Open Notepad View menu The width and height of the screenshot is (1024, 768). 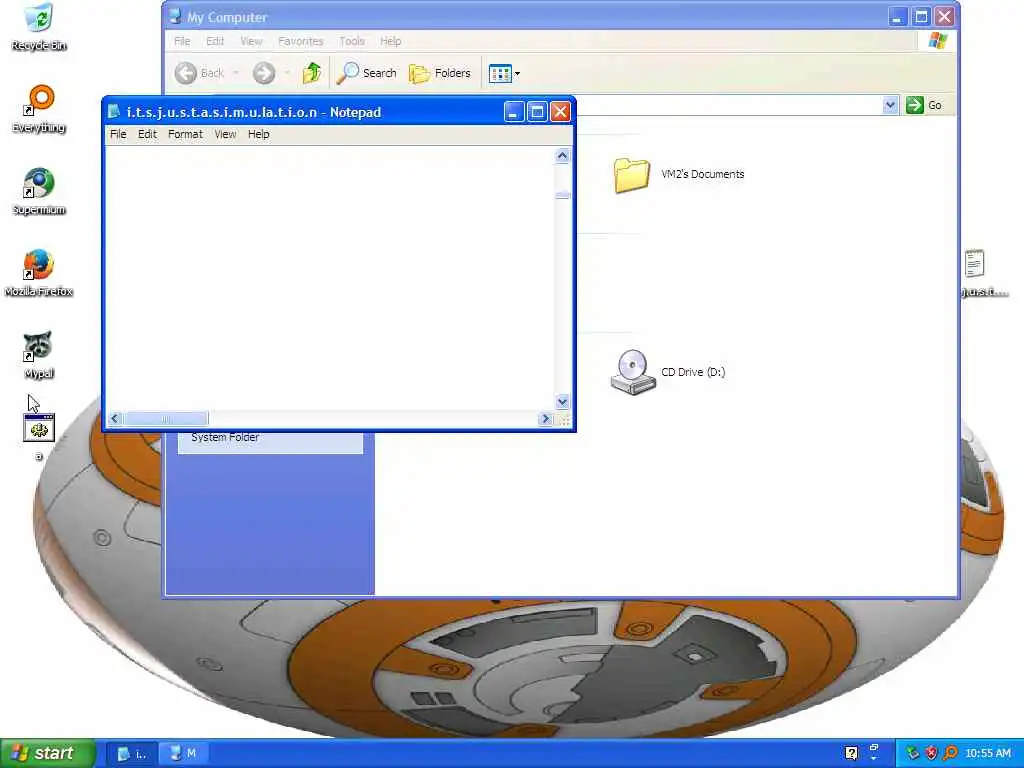click(225, 134)
